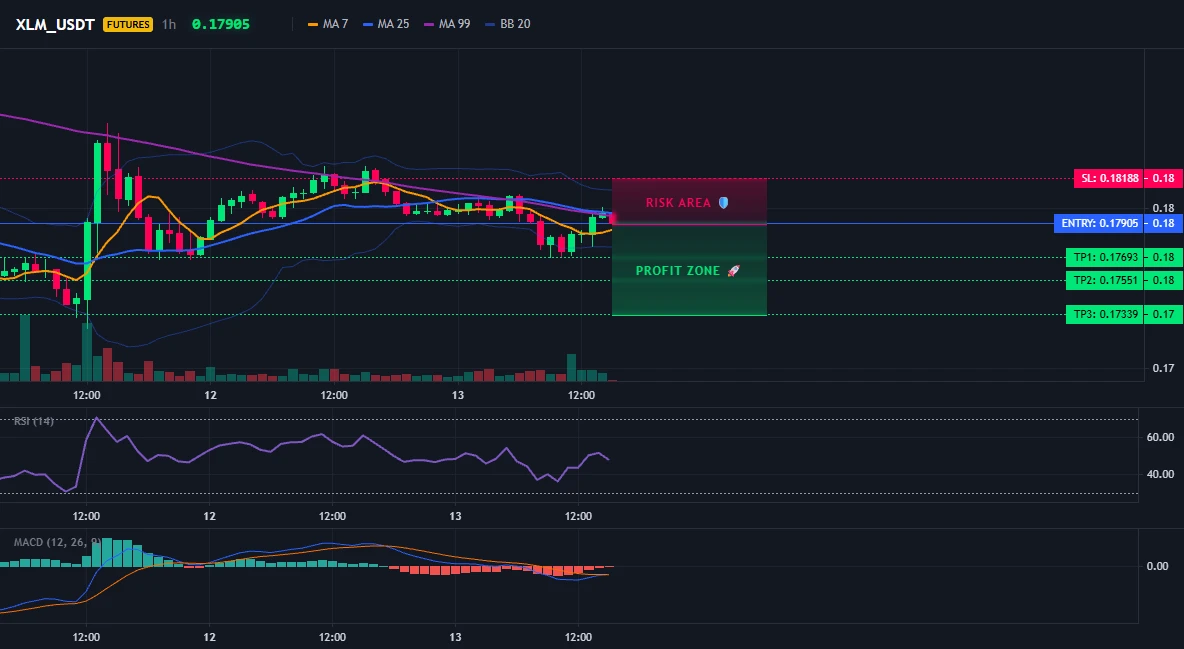The height and width of the screenshot is (649, 1184).
Task: Click the rocket icon beside PROFIT ZONE
Action: pos(733,270)
